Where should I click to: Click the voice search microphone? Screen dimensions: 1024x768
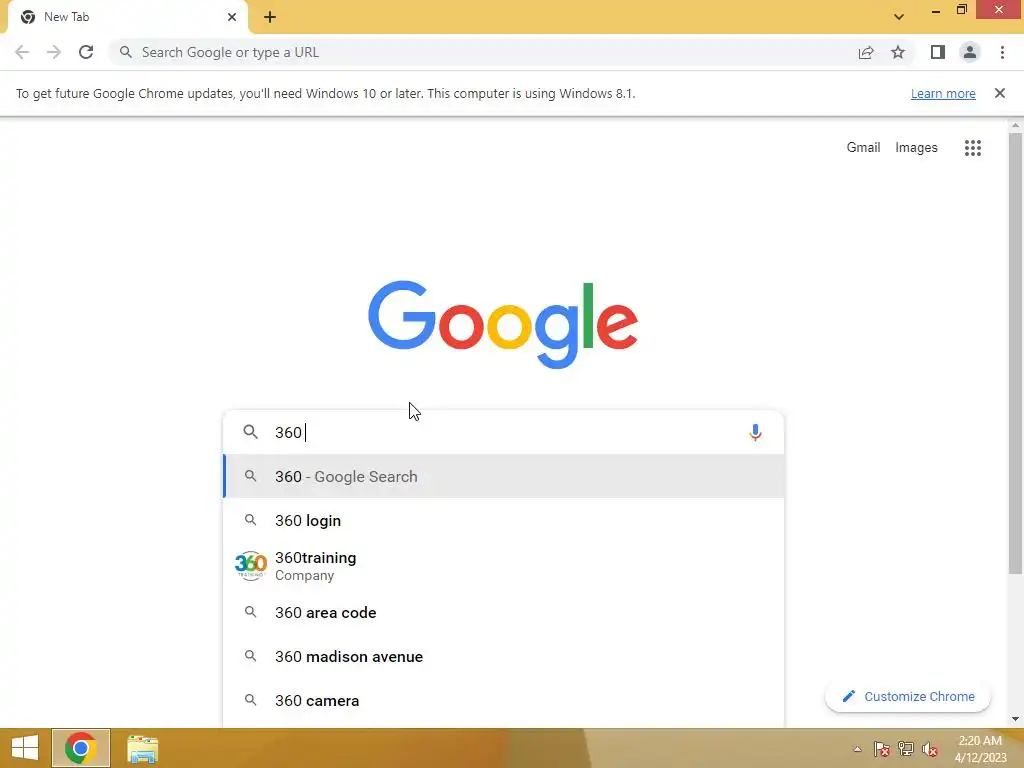click(x=755, y=432)
